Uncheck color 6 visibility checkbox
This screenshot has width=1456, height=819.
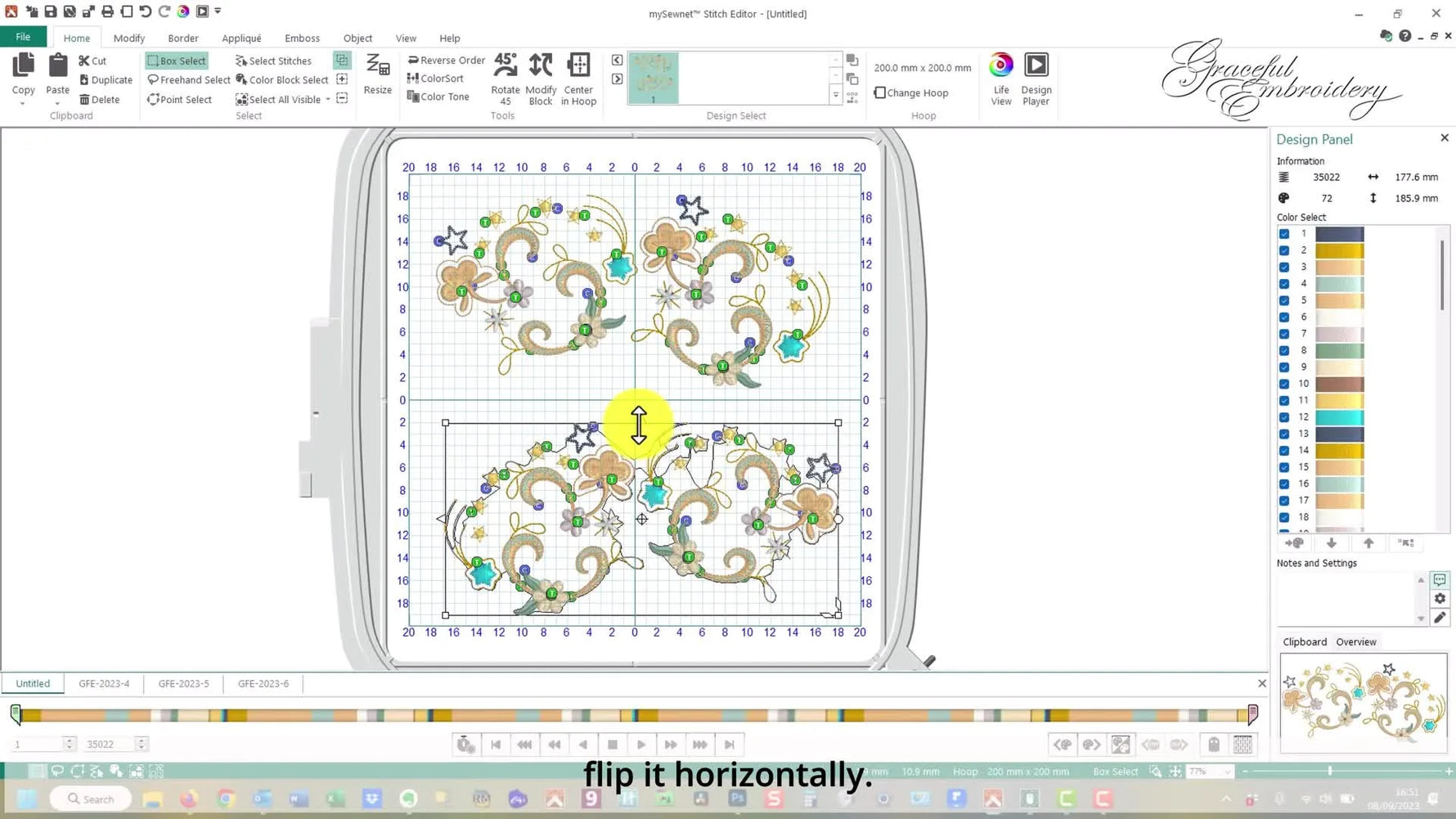tap(1284, 317)
